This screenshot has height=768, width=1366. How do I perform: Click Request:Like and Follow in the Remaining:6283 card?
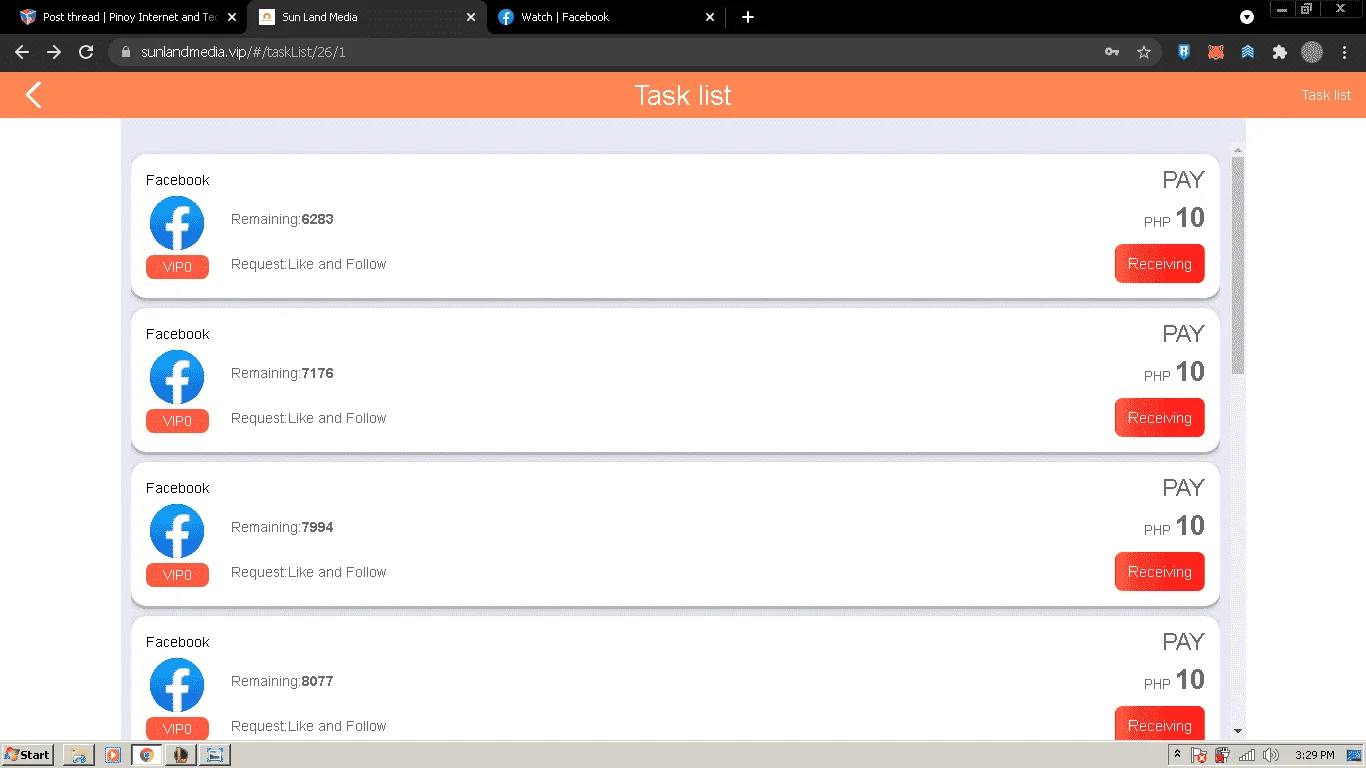(308, 264)
